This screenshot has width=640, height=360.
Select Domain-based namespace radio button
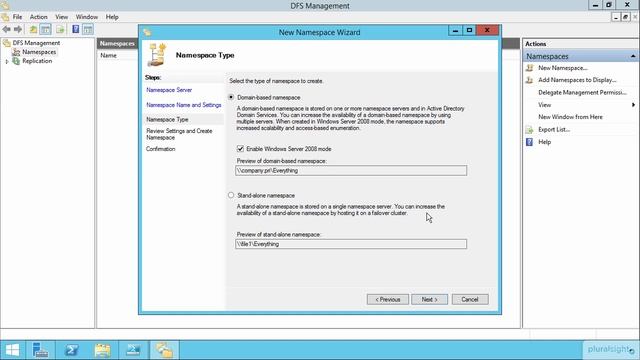tap(231, 97)
